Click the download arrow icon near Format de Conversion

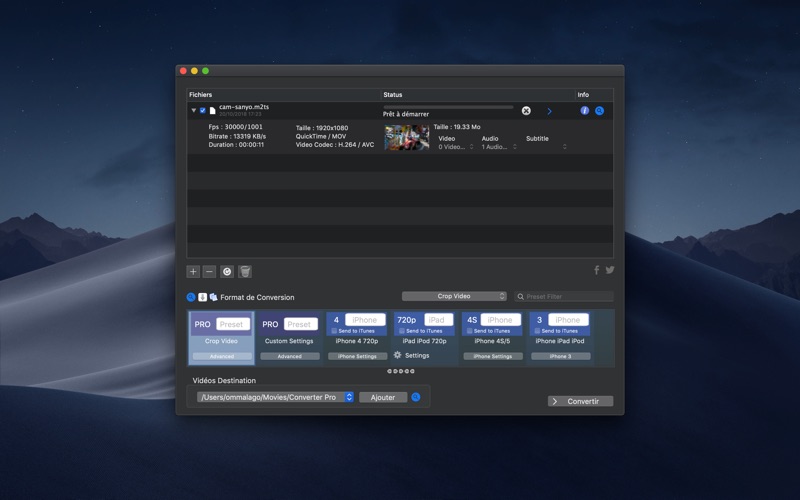pyautogui.click(x=203, y=297)
